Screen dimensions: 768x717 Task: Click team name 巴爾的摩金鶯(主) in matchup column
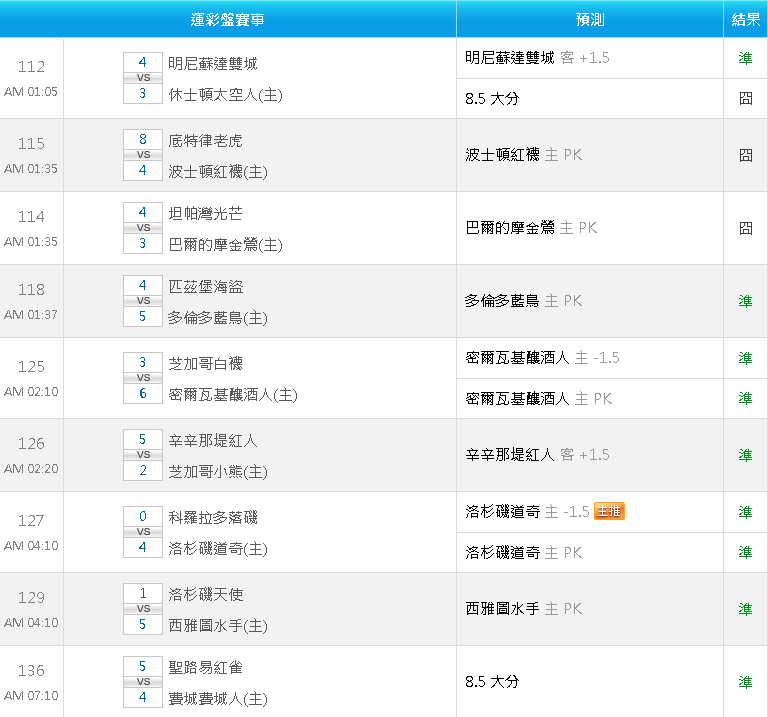(225, 244)
